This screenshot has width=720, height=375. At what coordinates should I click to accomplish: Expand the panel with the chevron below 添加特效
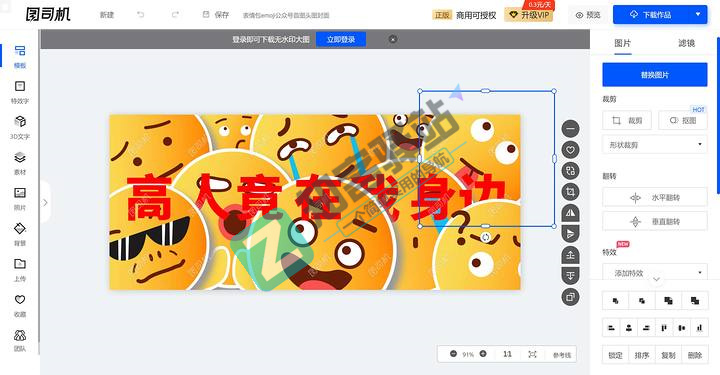pos(656,280)
